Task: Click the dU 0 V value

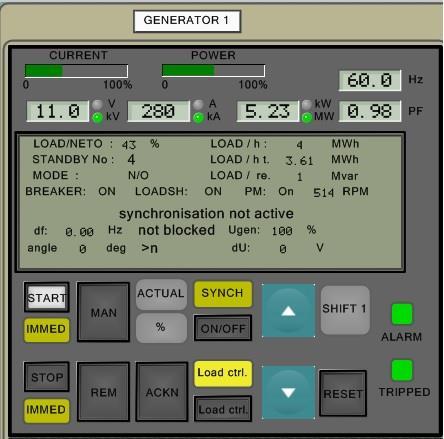Action: point(283,249)
